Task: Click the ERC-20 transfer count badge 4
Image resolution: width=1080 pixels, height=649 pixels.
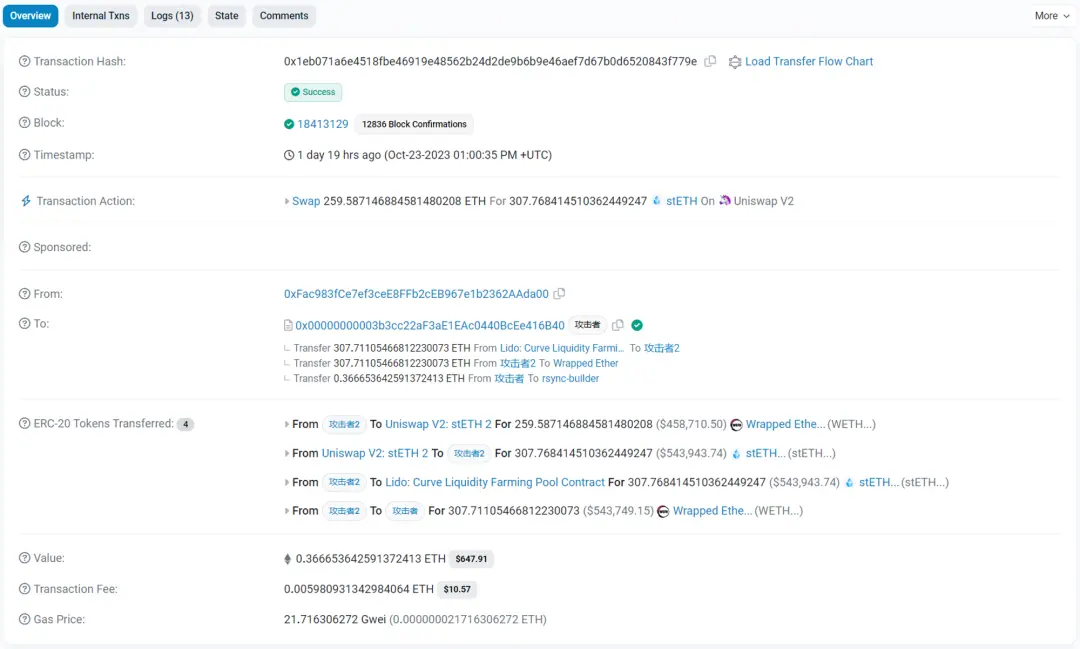Action: (x=185, y=424)
